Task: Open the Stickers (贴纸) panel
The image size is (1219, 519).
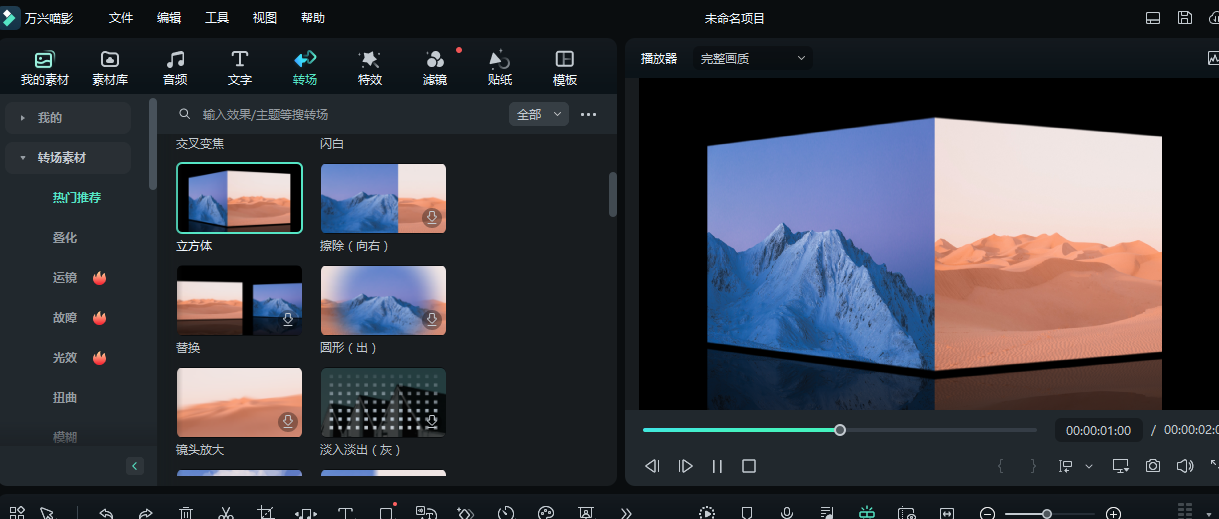Action: coord(500,67)
